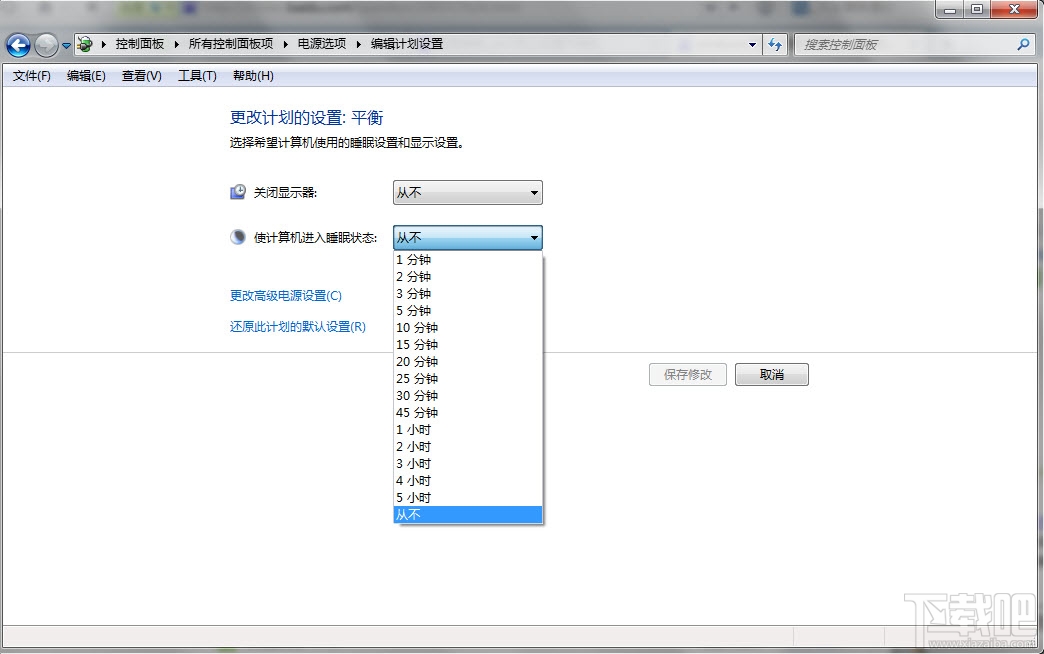Click the control panel icon at the address bar start
This screenshot has height=654, width=1044.
[85, 45]
